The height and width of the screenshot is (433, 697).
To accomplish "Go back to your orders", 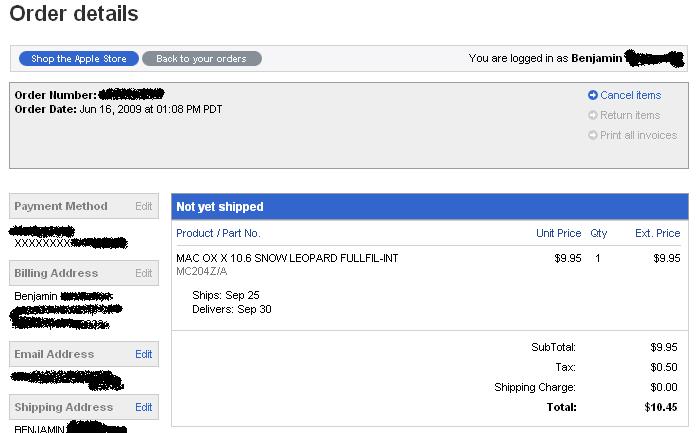I will (201, 59).
